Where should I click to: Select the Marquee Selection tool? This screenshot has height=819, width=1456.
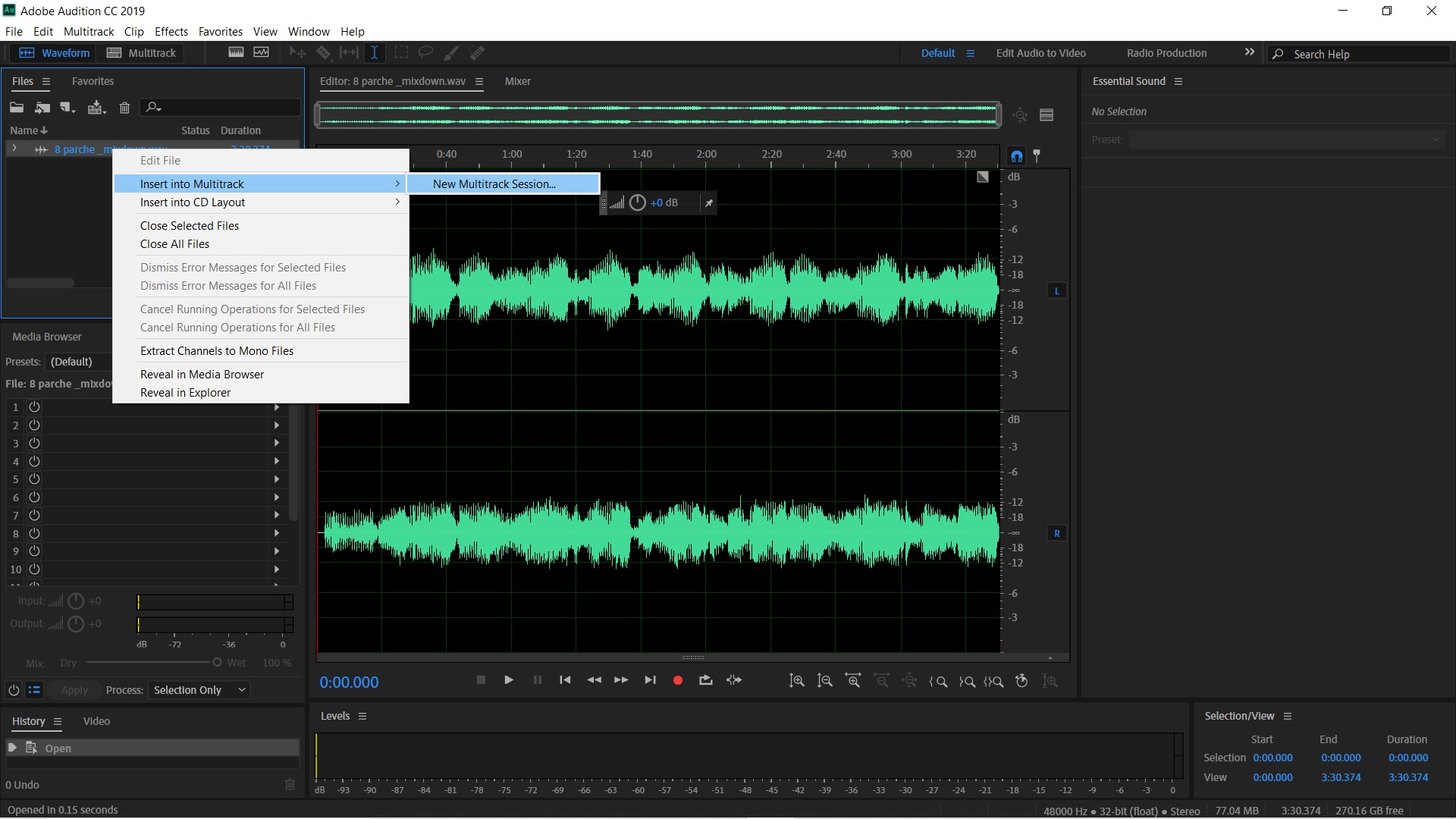(401, 52)
